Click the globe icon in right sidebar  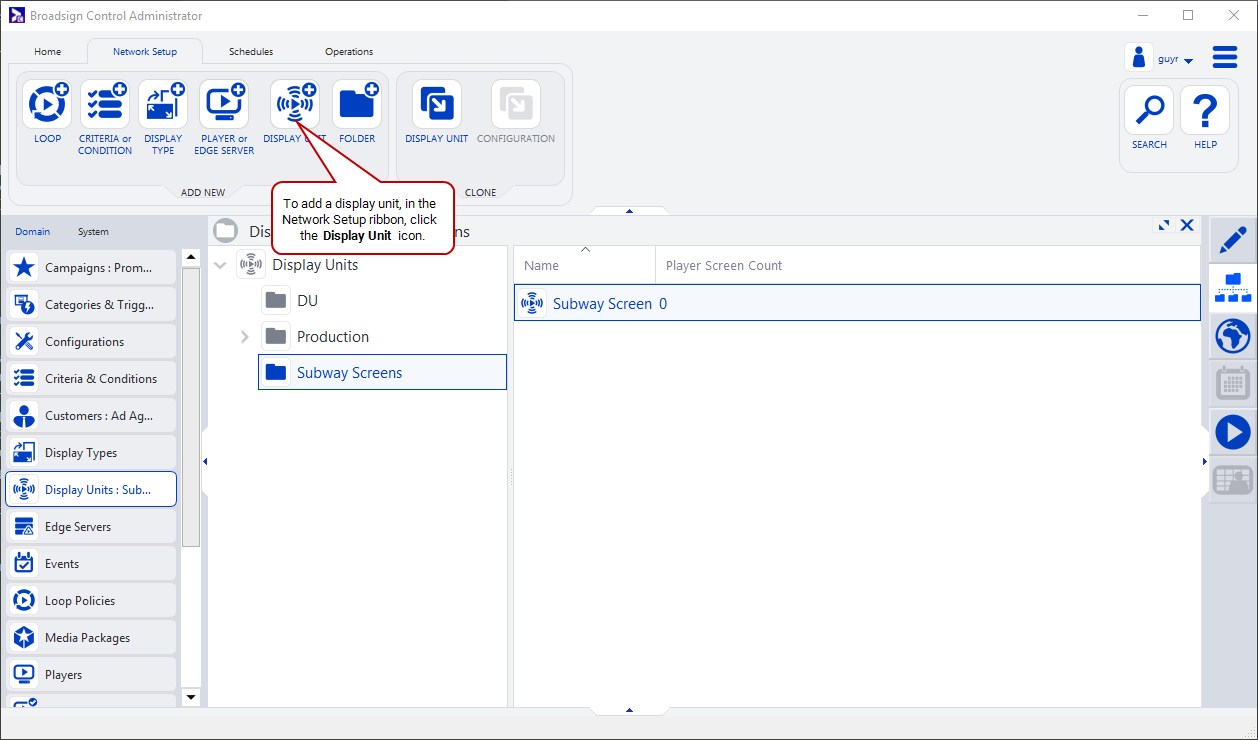point(1233,335)
